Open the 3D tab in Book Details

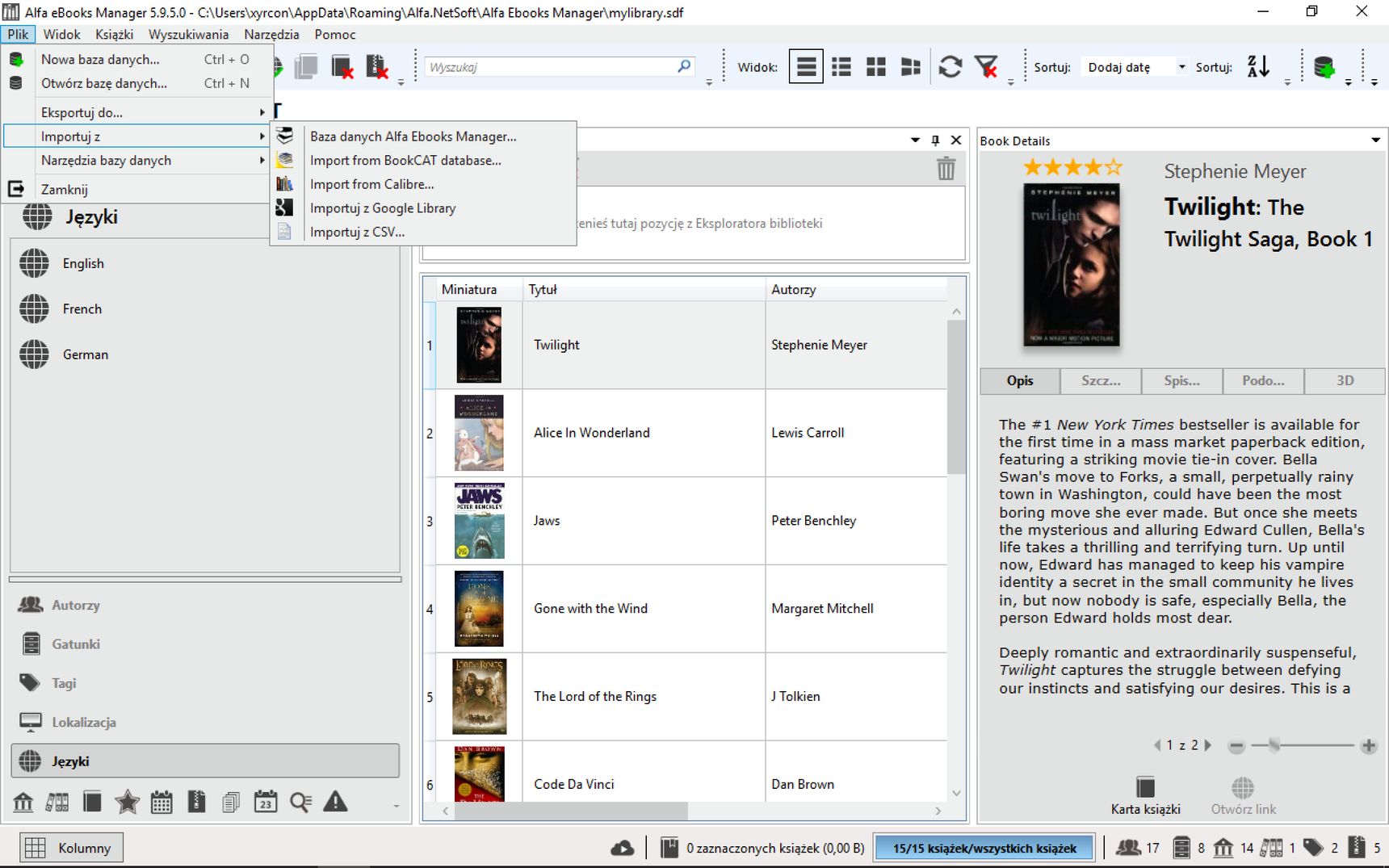[1345, 380]
